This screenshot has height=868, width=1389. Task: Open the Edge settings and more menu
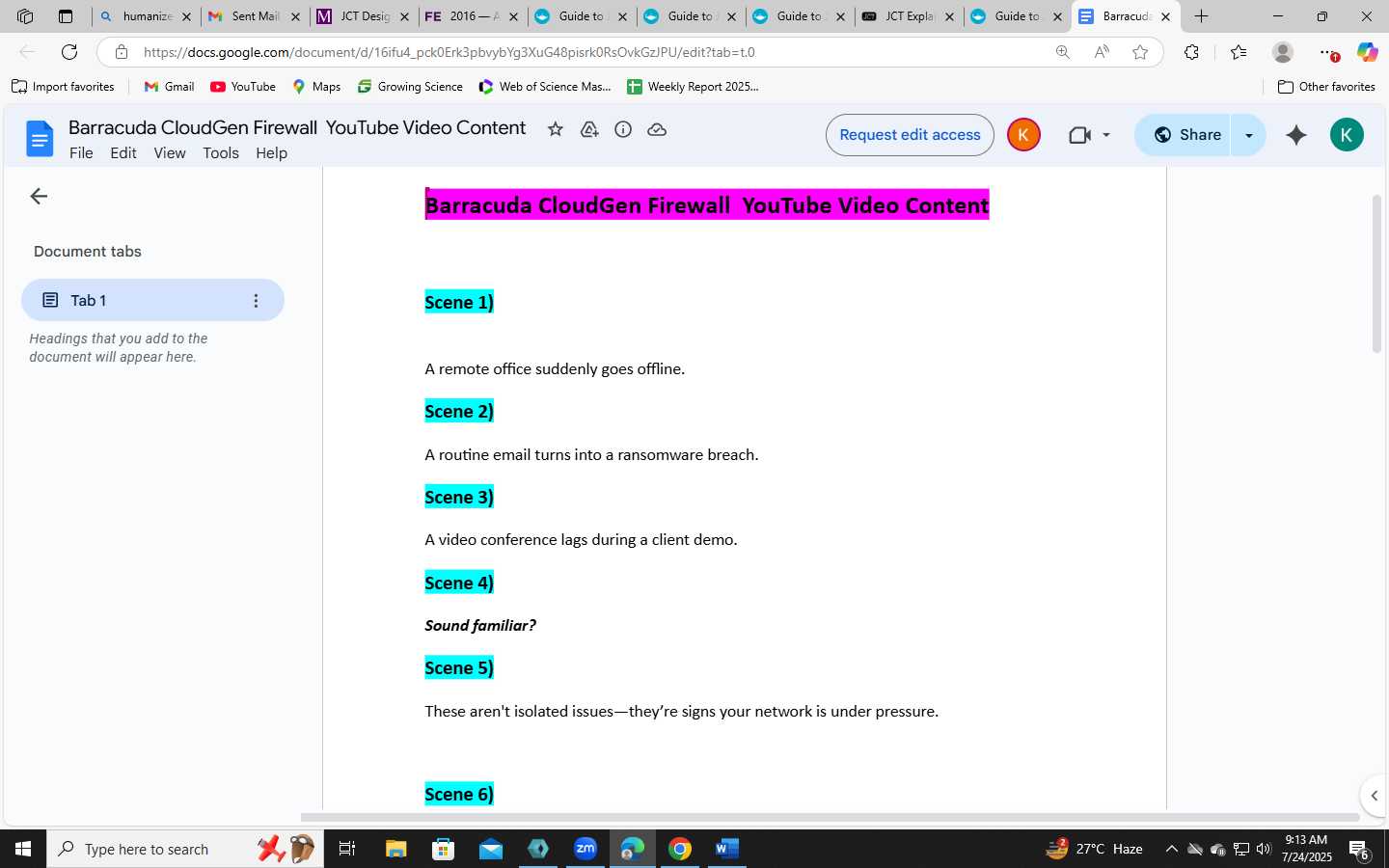[1328, 52]
